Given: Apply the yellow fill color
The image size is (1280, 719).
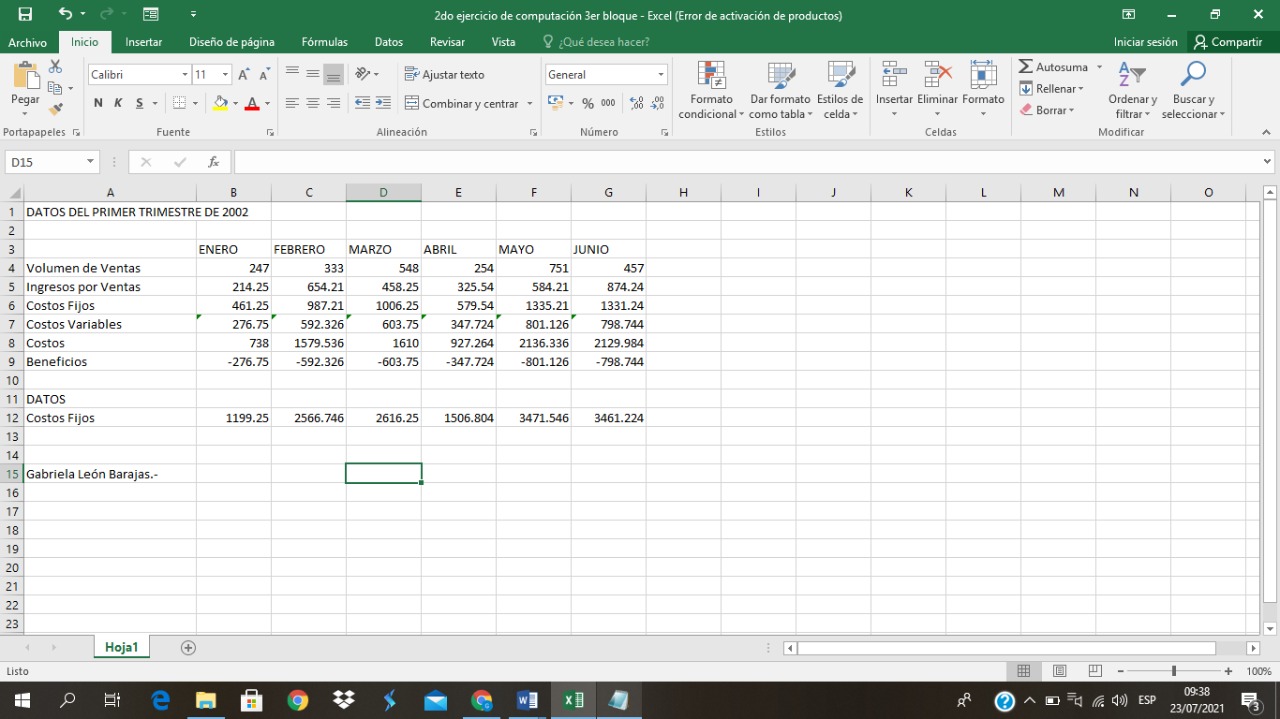Looking at the screenshot, I should [221, 103].
